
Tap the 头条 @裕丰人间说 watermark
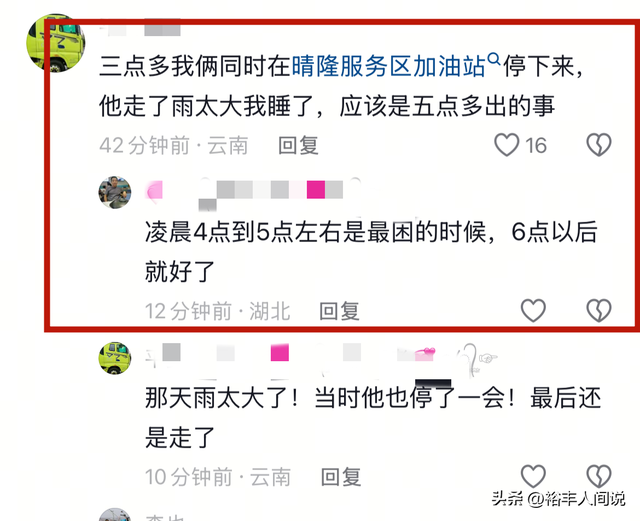558,499
